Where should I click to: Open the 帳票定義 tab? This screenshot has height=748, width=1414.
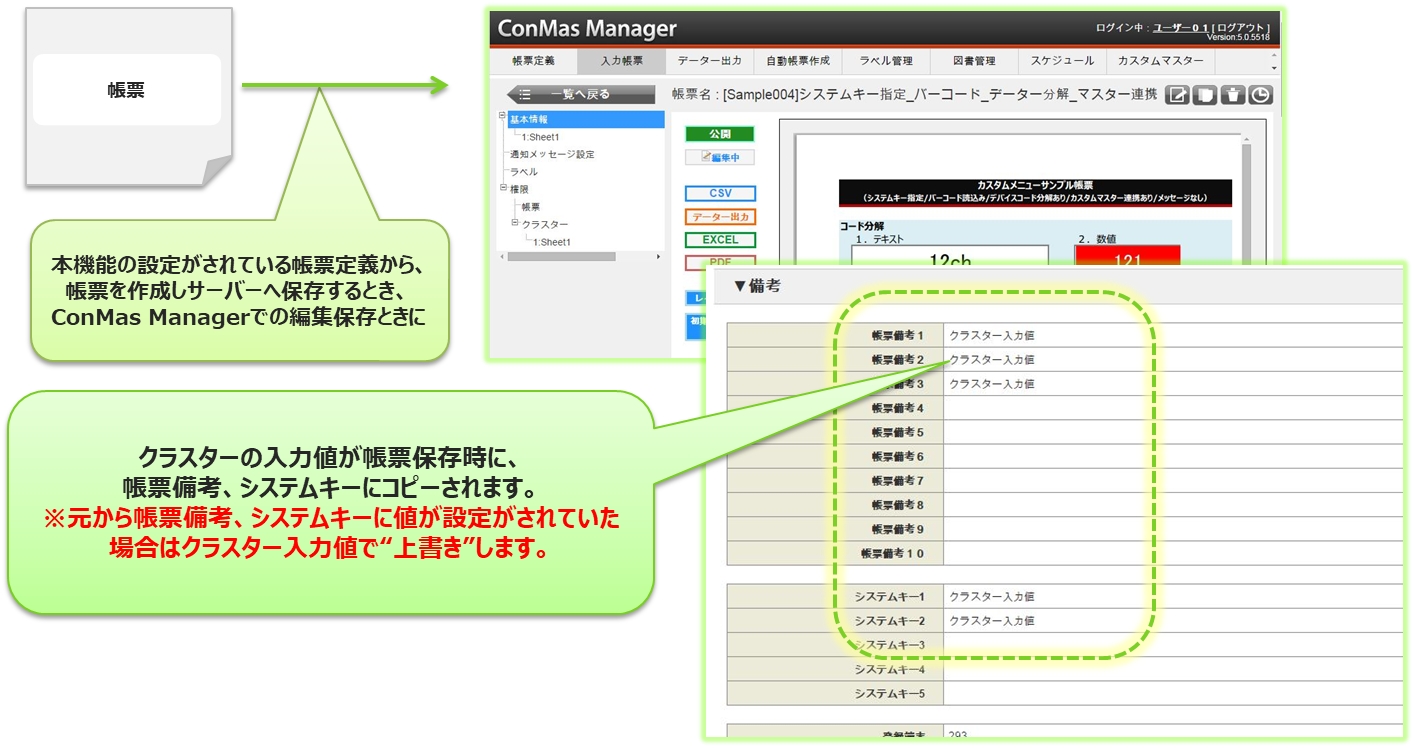coord(533,61)
